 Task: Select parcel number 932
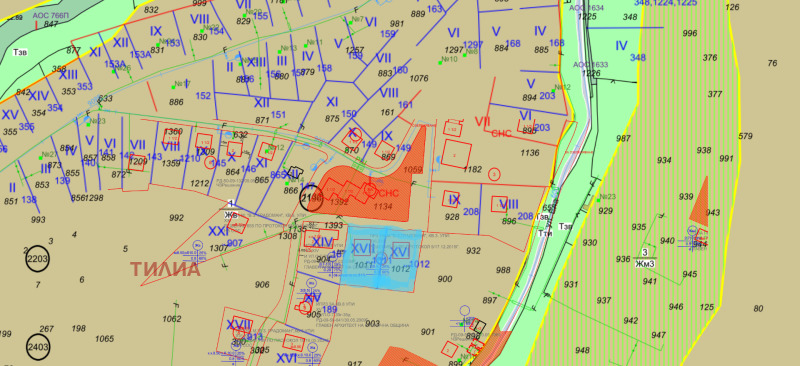pyautogui.click(x=473, y=251)
